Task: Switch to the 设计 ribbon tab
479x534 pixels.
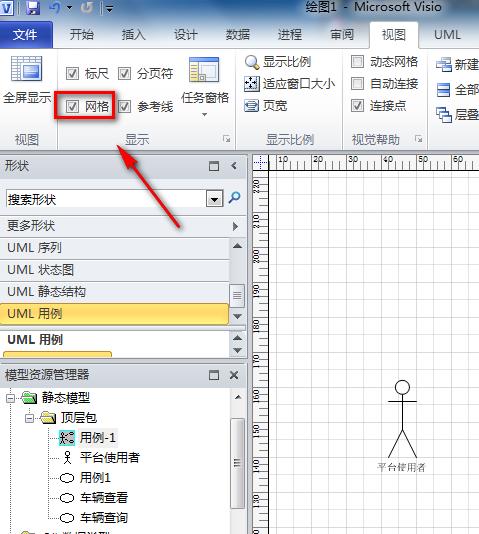Action: [186, 34]
